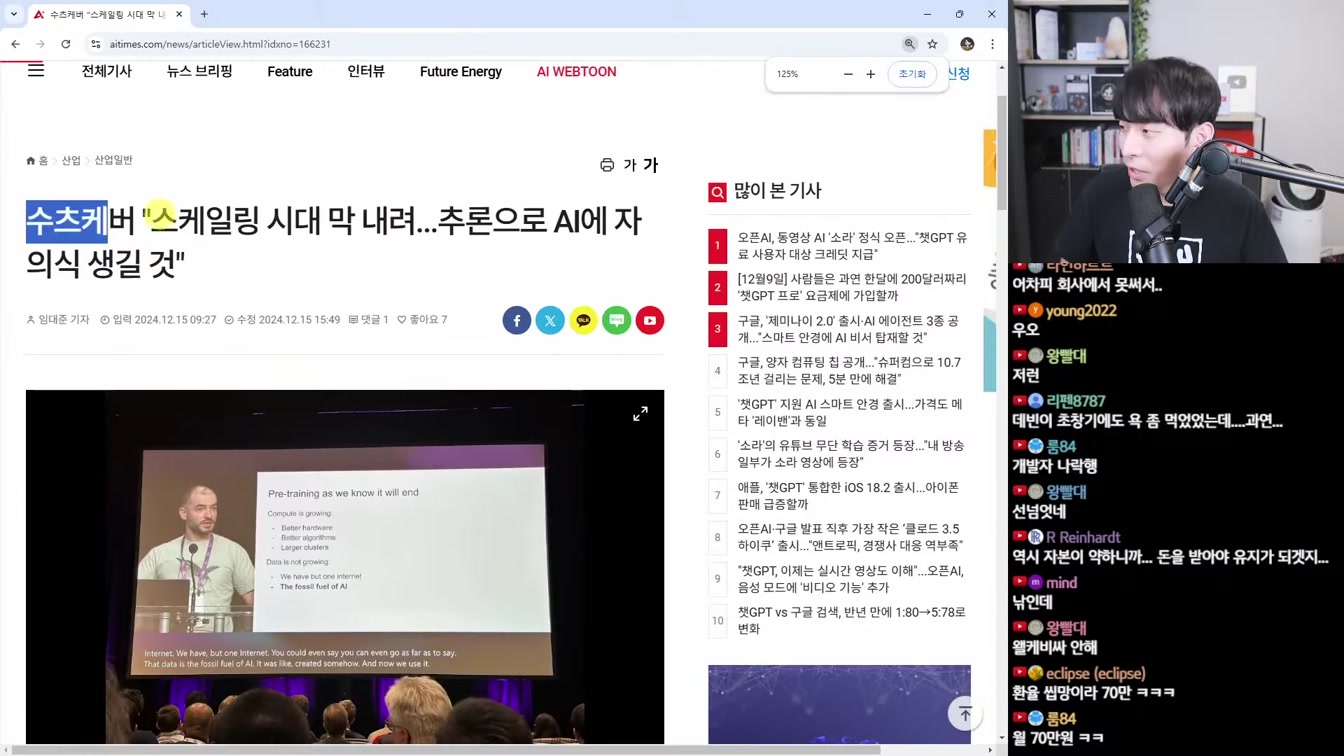Click the 산업 breadcrumb link
Image resolution: width=1344 pixels, height=756 pixels.
tap(71, 160)
